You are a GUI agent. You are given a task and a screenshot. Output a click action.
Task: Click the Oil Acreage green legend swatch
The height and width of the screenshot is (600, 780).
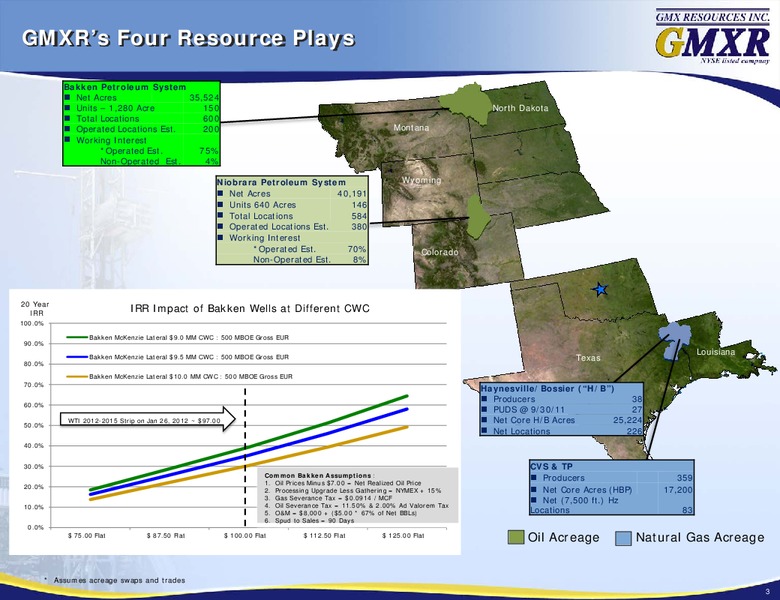click(516, 537)
